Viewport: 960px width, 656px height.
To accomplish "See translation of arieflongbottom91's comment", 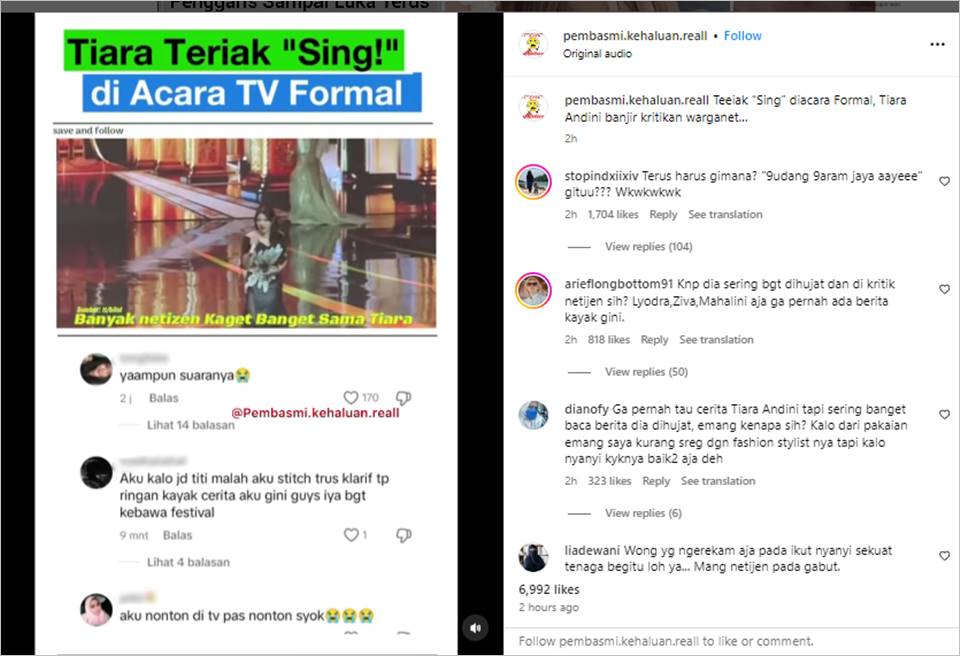I will (x=716, y=339).
